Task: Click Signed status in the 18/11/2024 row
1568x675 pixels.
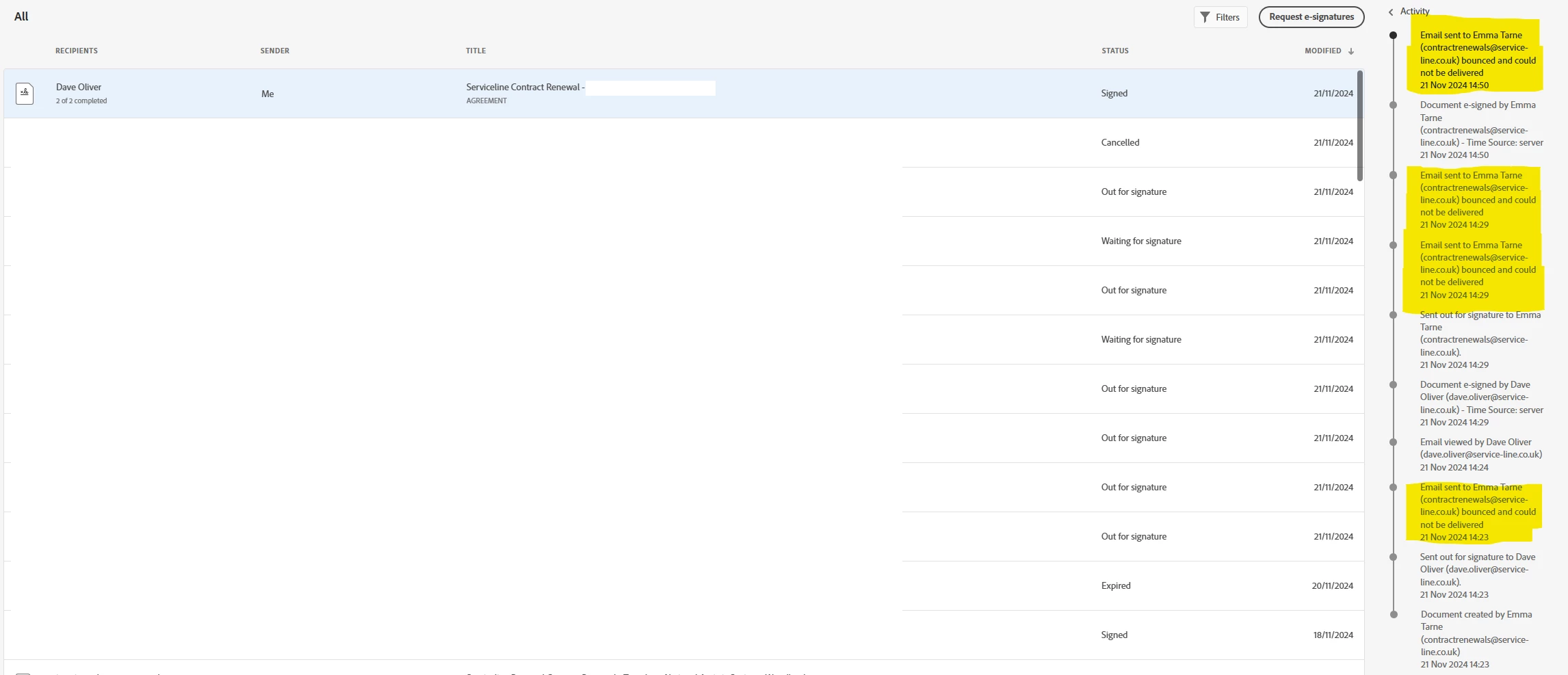Action: (x=1114, y=635)
